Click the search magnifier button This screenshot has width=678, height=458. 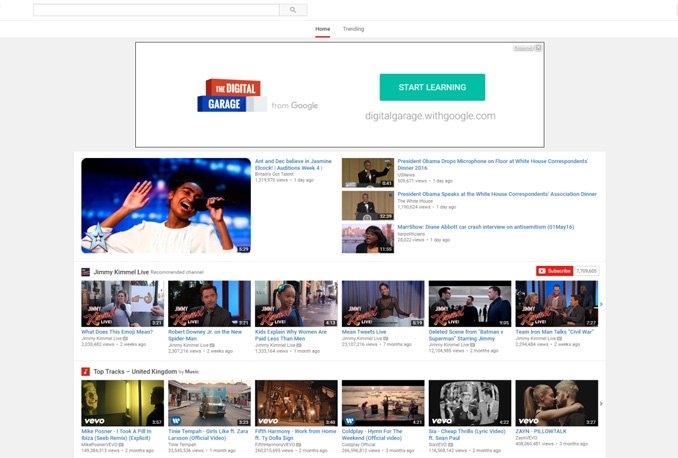coord(293,10)
